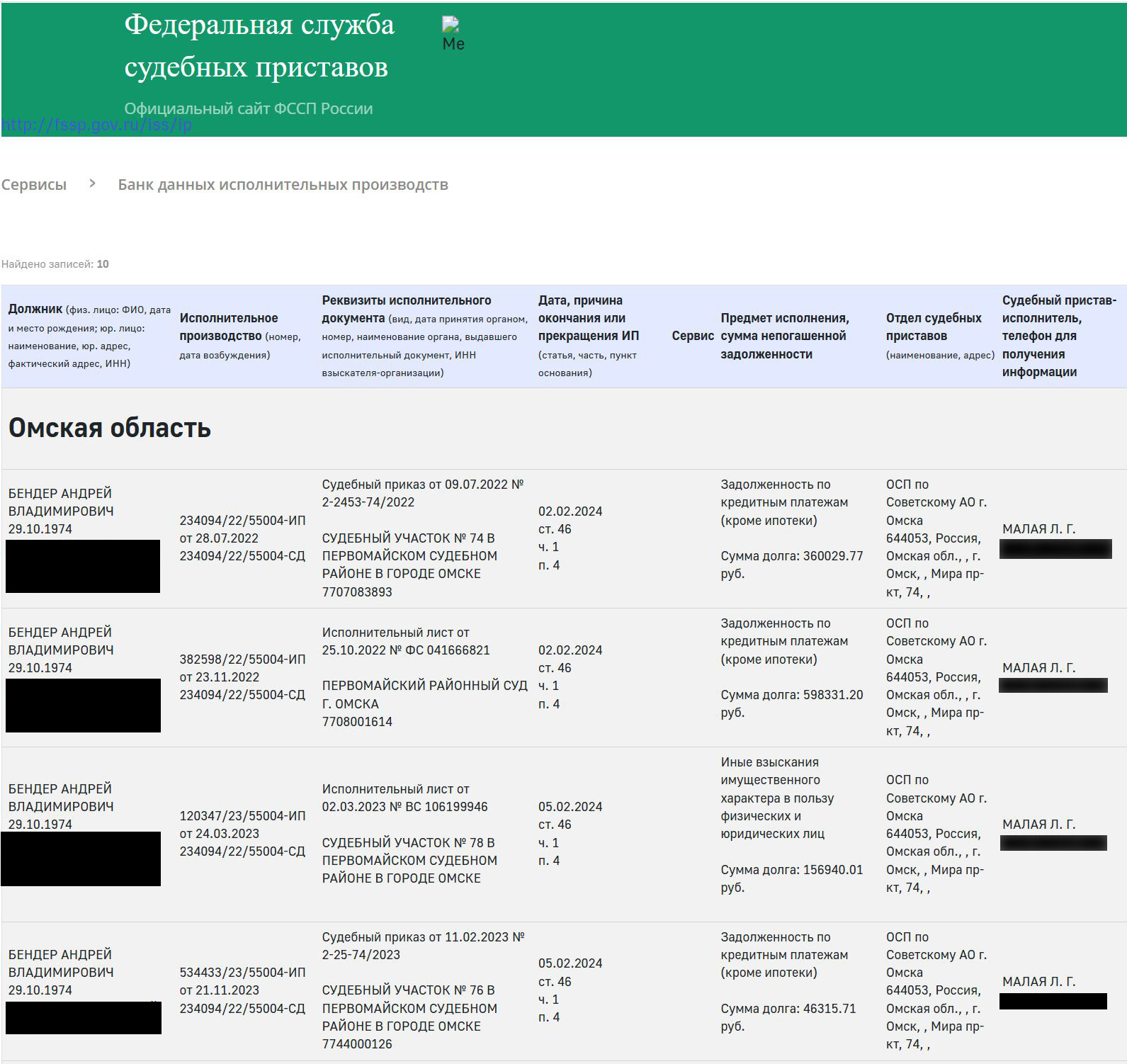1127x1064 pixels.
Task: Click debtor name in the 234094/22/55004-ИП row
Action: (61, 502)
